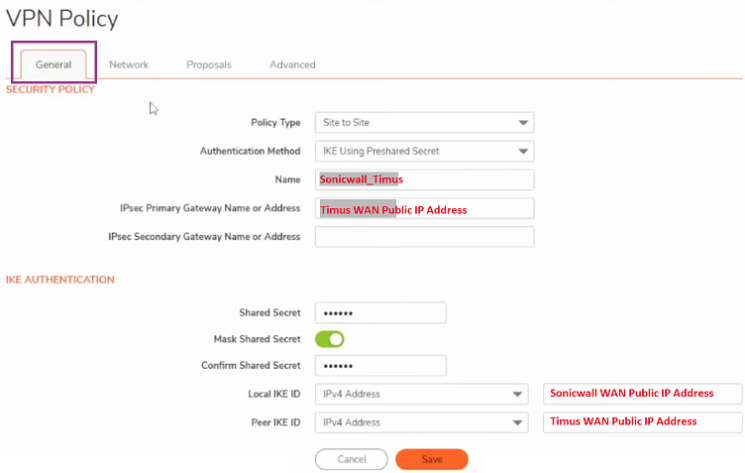The width and height of the screenshot is (745, 473).
Task: Open the Network tab
Action: (129, 65)
